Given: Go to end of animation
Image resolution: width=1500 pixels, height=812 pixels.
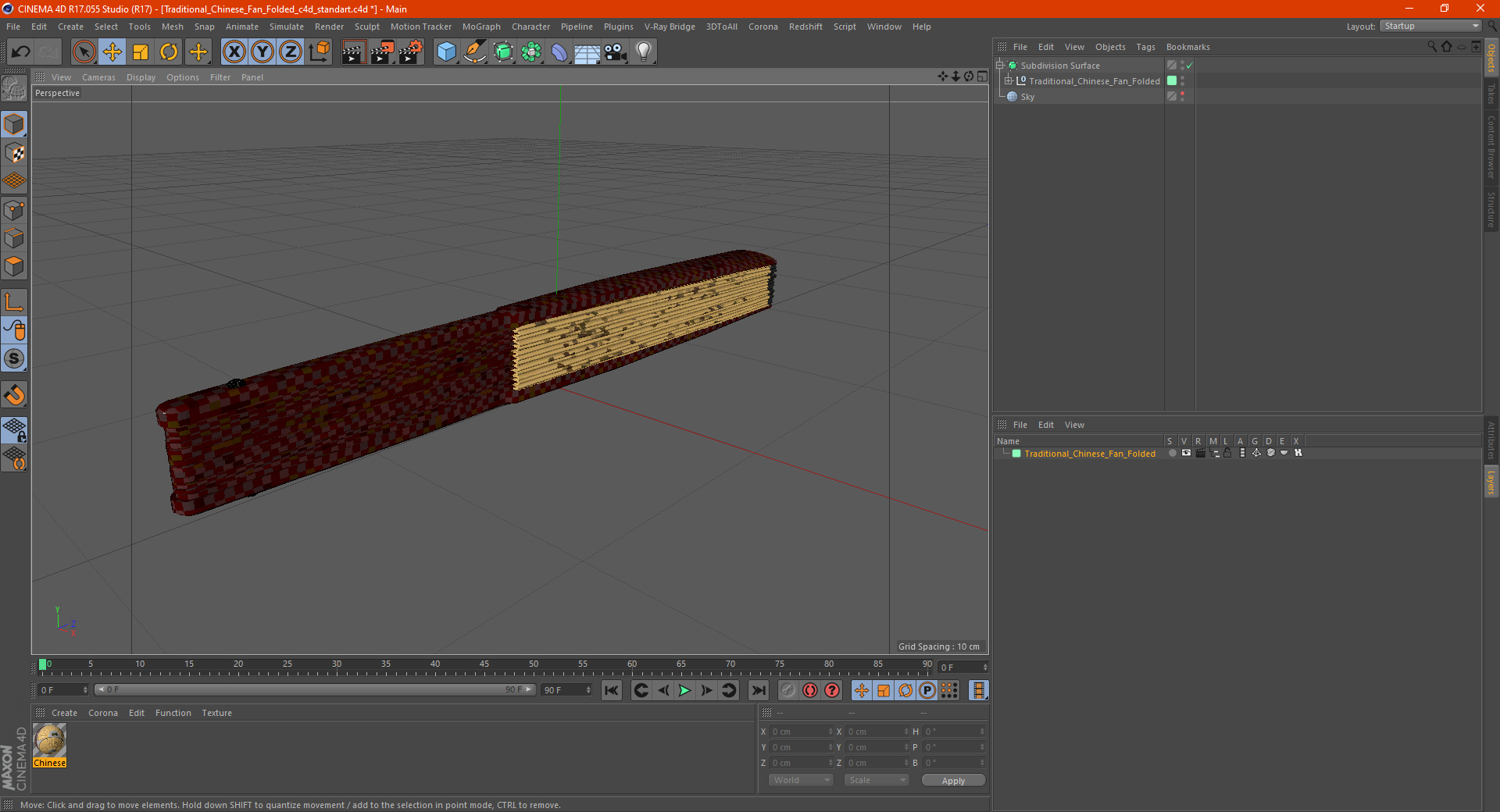Looking at the screenshot, I should [x=758, y=690].
